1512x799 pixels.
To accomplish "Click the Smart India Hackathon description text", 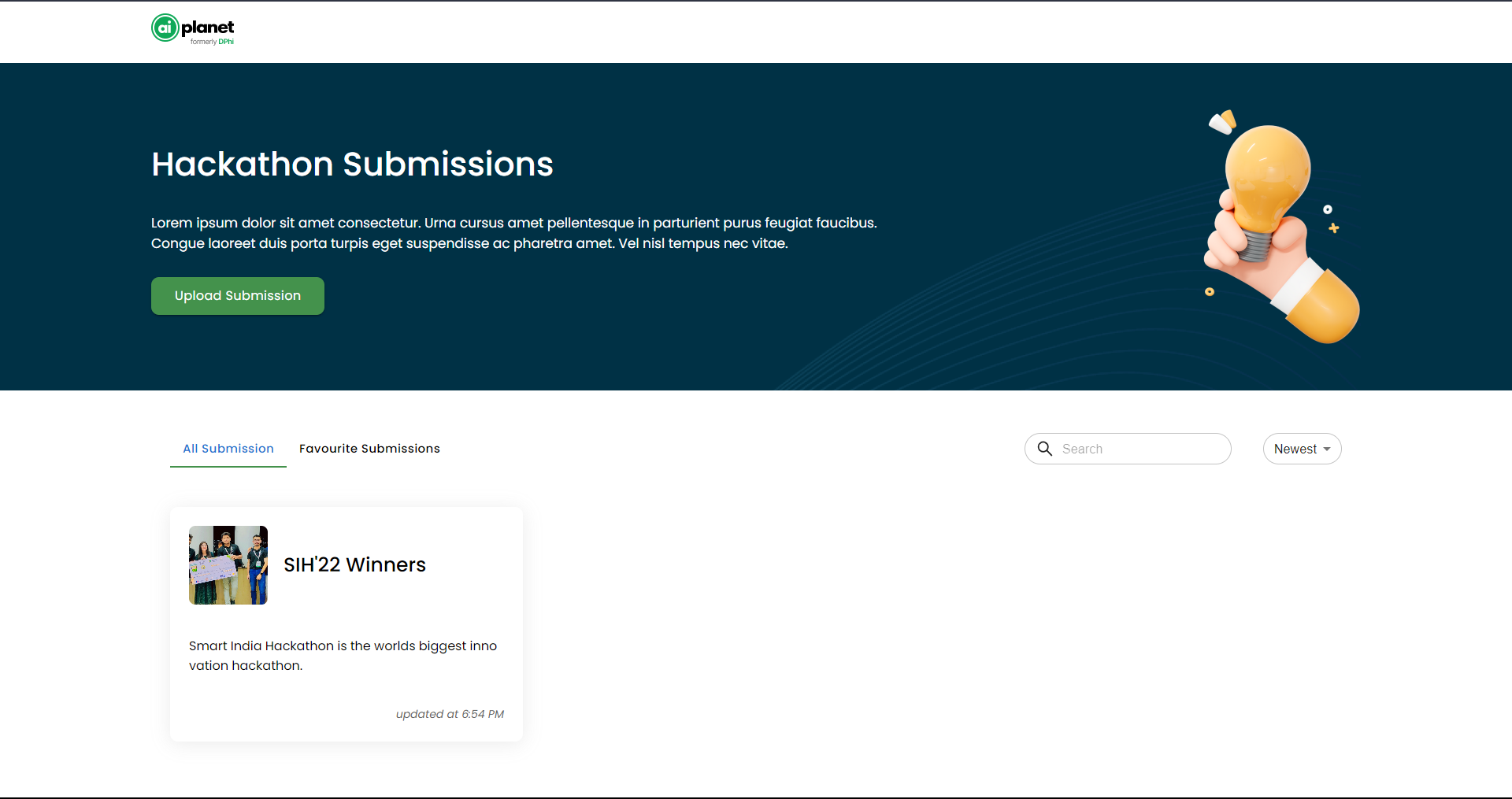I will click(x=343, y=656).
